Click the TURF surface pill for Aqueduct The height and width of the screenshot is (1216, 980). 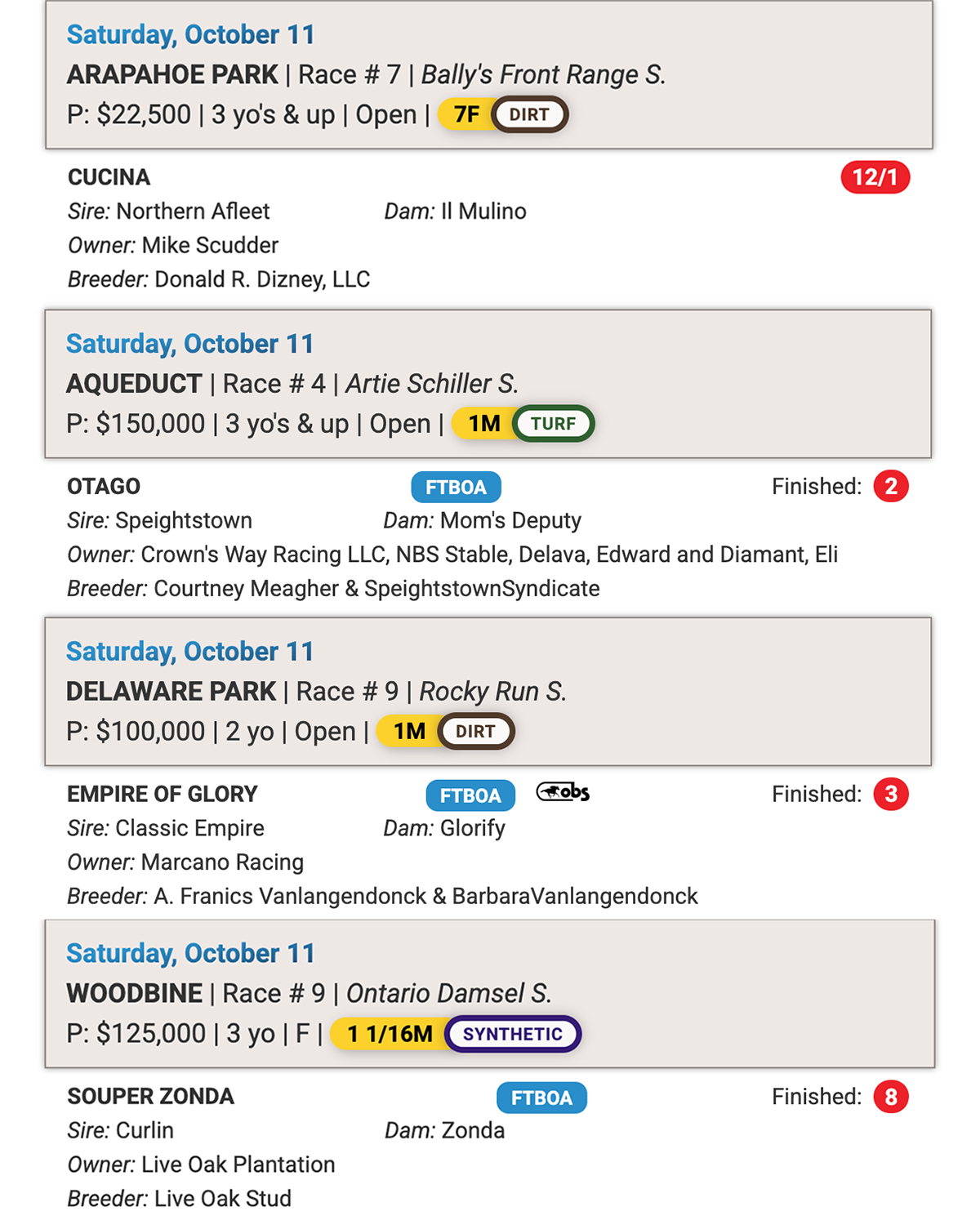click(x=553, y=424)
